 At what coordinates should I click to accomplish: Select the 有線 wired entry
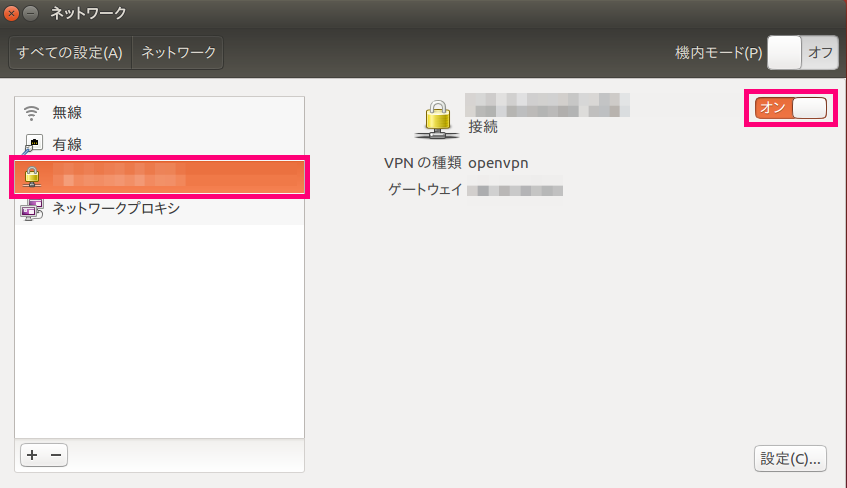159,144
